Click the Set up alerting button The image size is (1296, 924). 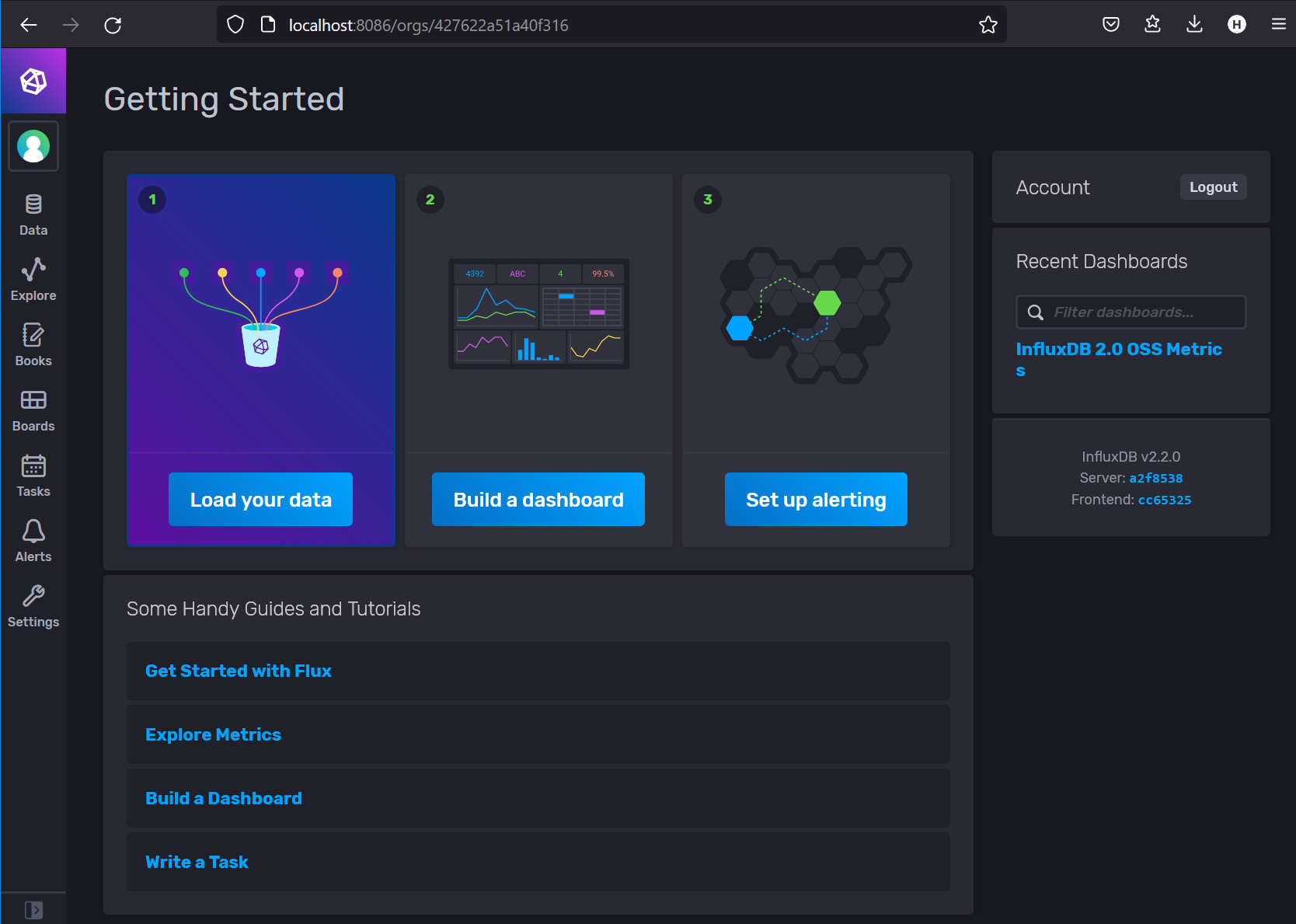pyautogui.click(x=815, y=500)
